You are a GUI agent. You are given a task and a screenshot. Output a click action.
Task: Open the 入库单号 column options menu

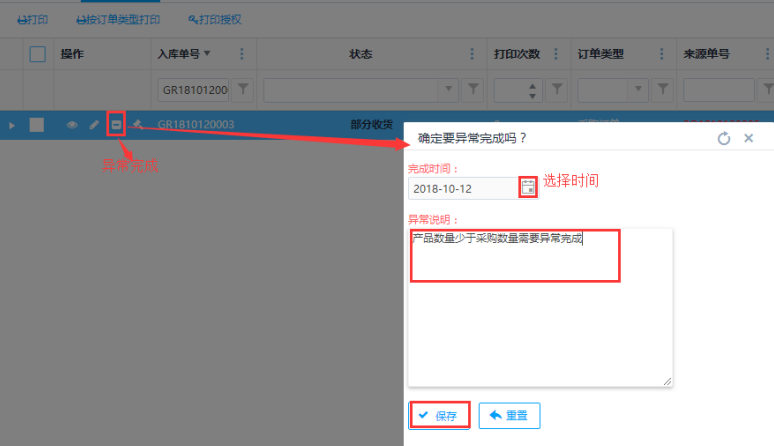tap(241, 54)
